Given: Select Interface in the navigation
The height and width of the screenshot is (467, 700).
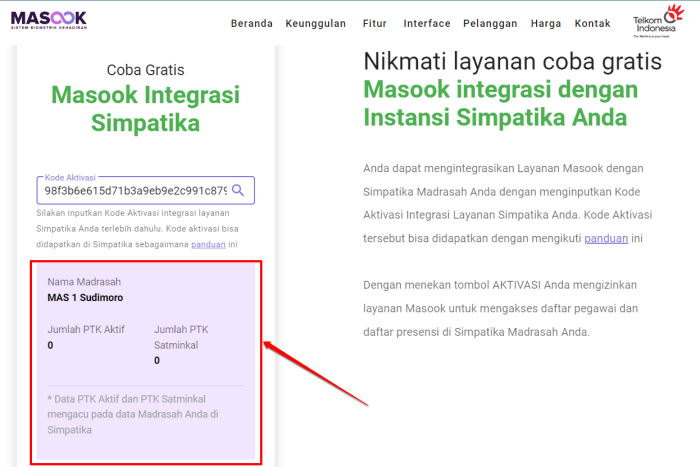Looking at the screenshot, I should tap(427, 23).
